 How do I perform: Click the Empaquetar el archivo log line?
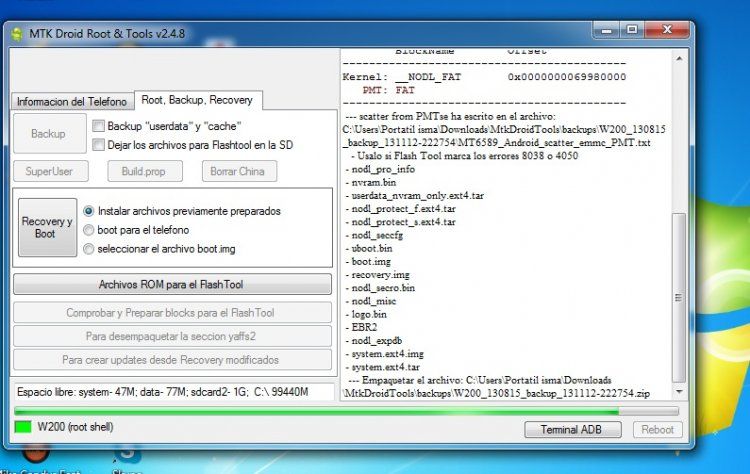[479, 381]
